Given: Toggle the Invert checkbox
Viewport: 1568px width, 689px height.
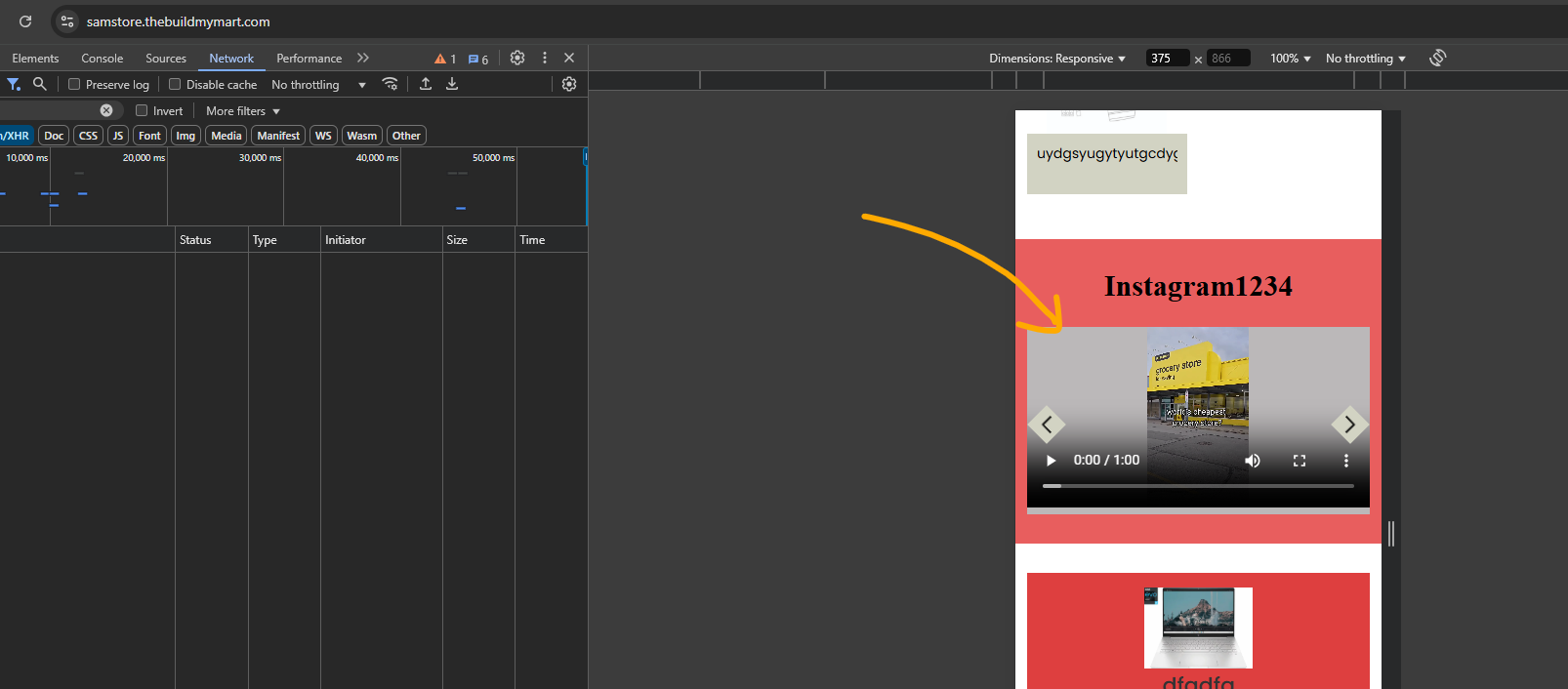Looking at the screenshot, I should click(x=142, y=110).
